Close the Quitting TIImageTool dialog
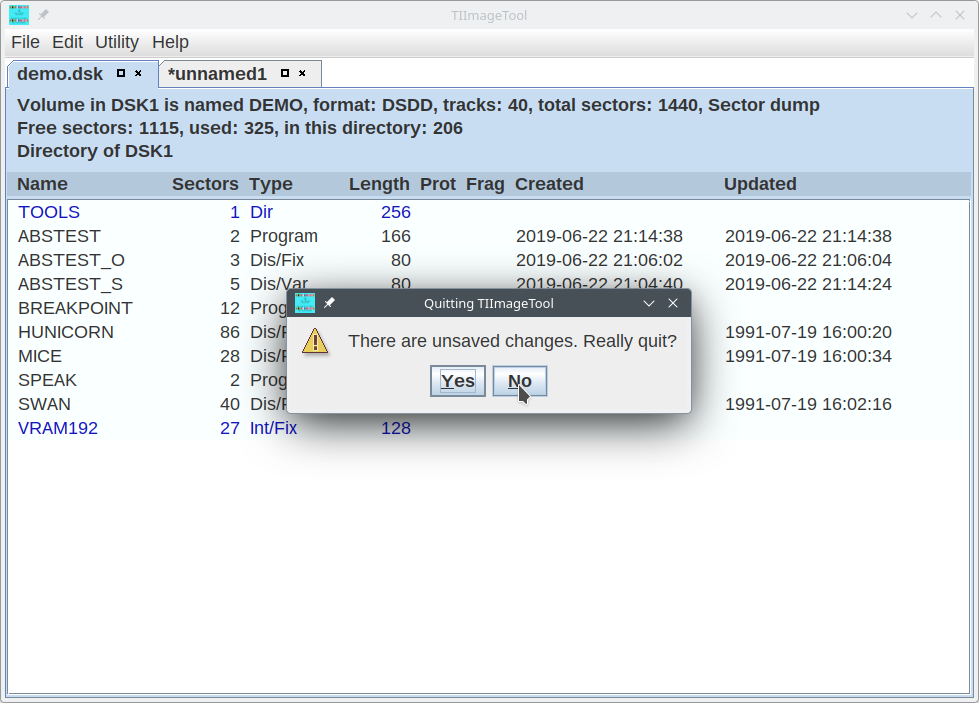Viewport: 979px width, 703px height. 673,303
